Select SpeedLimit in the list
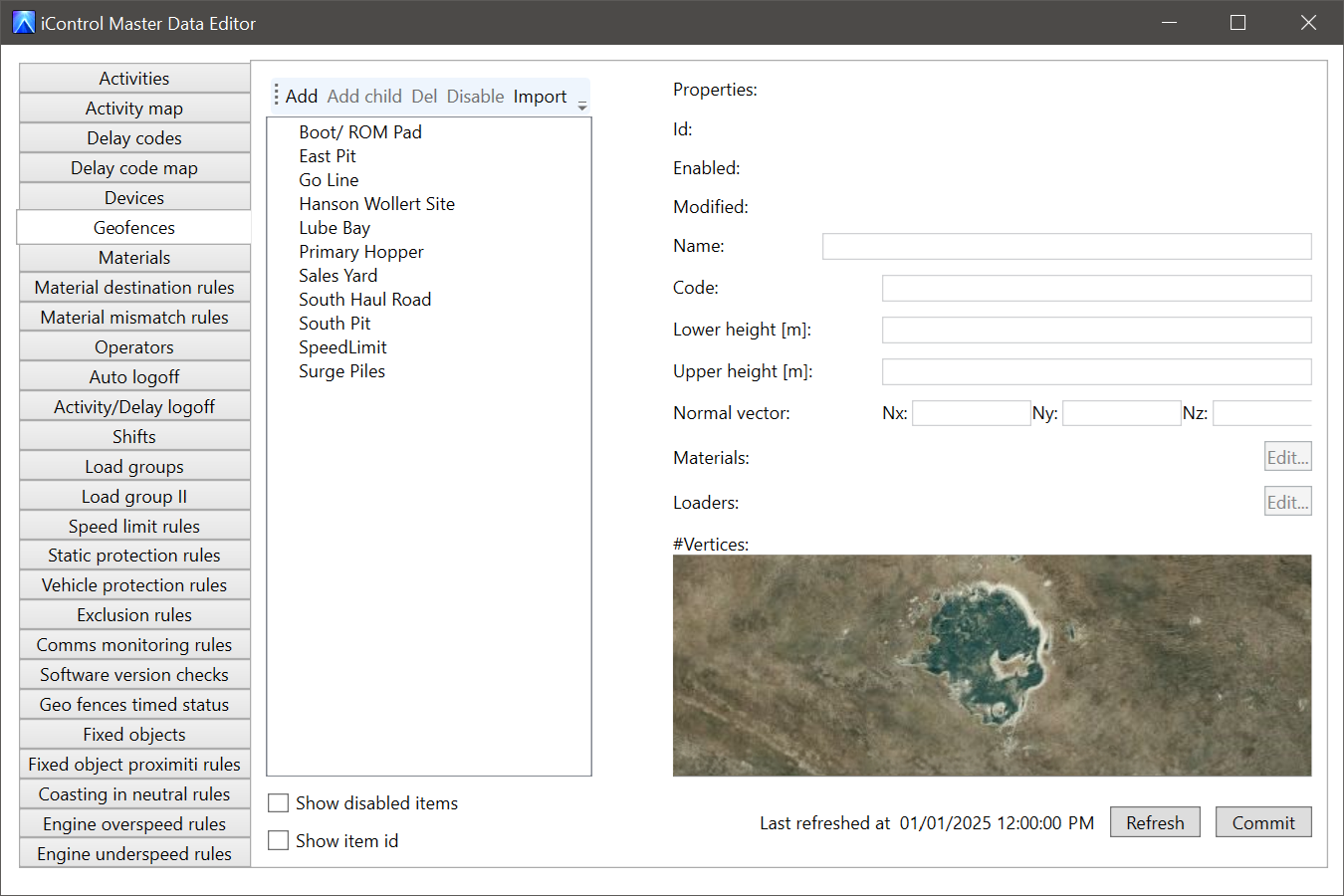Image resolution: width=1344 pixels, height=896 pixels. click(x=342, y=347)
